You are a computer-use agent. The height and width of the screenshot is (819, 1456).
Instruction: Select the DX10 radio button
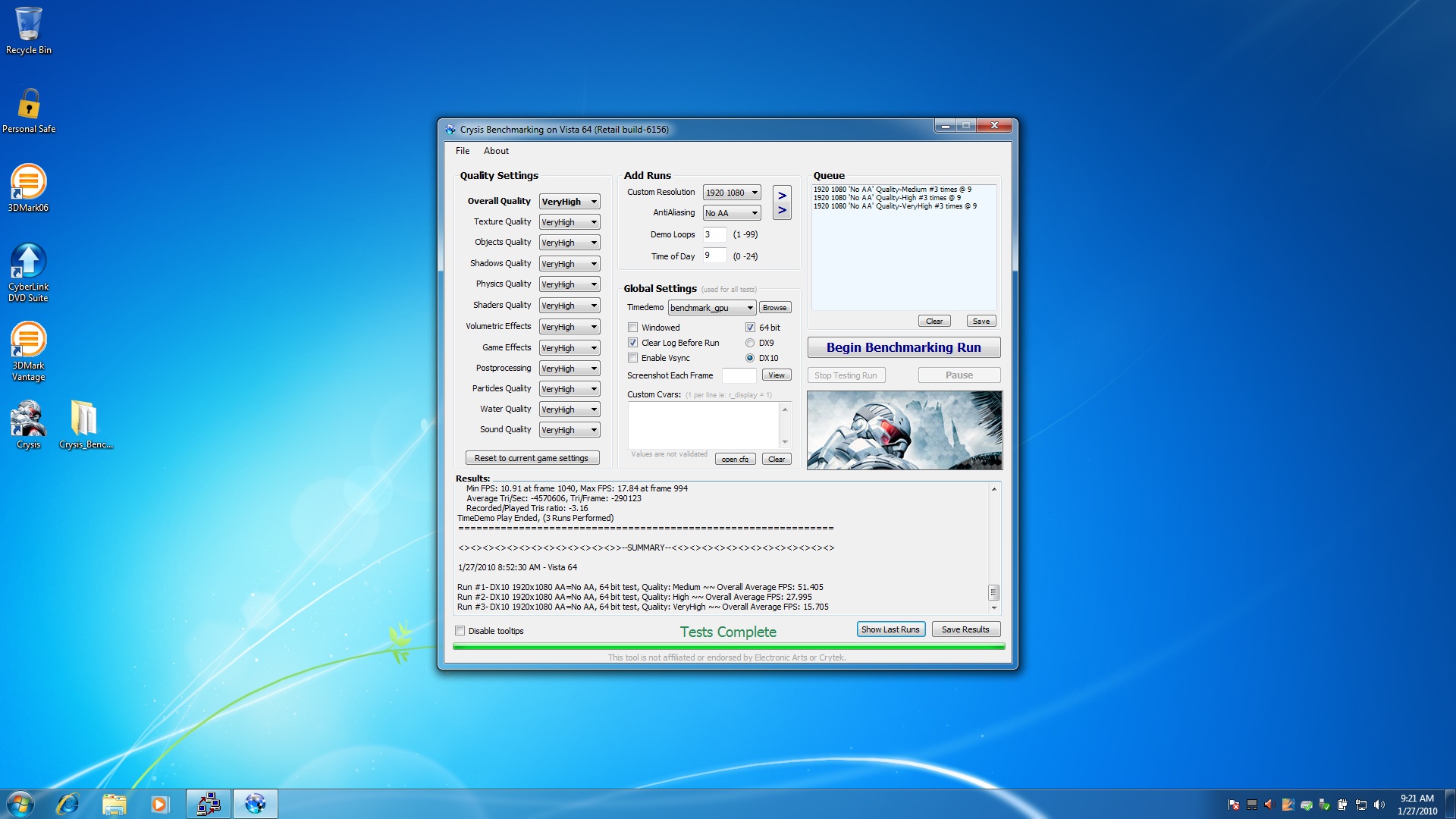(750, 358)
